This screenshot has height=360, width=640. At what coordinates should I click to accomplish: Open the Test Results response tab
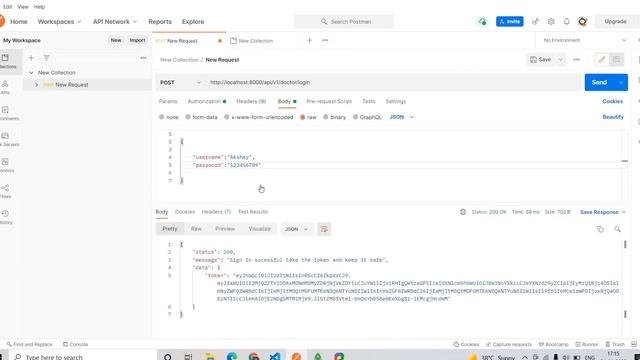(253, 212)
